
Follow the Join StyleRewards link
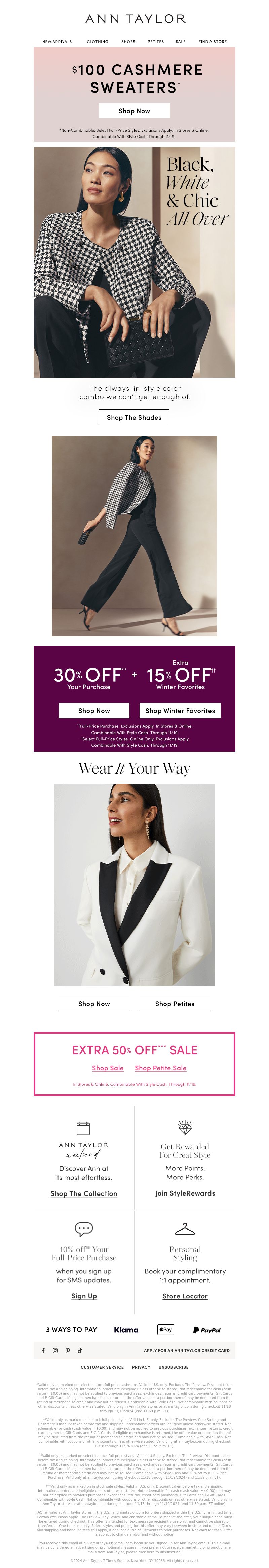[x=185, y=1193]
